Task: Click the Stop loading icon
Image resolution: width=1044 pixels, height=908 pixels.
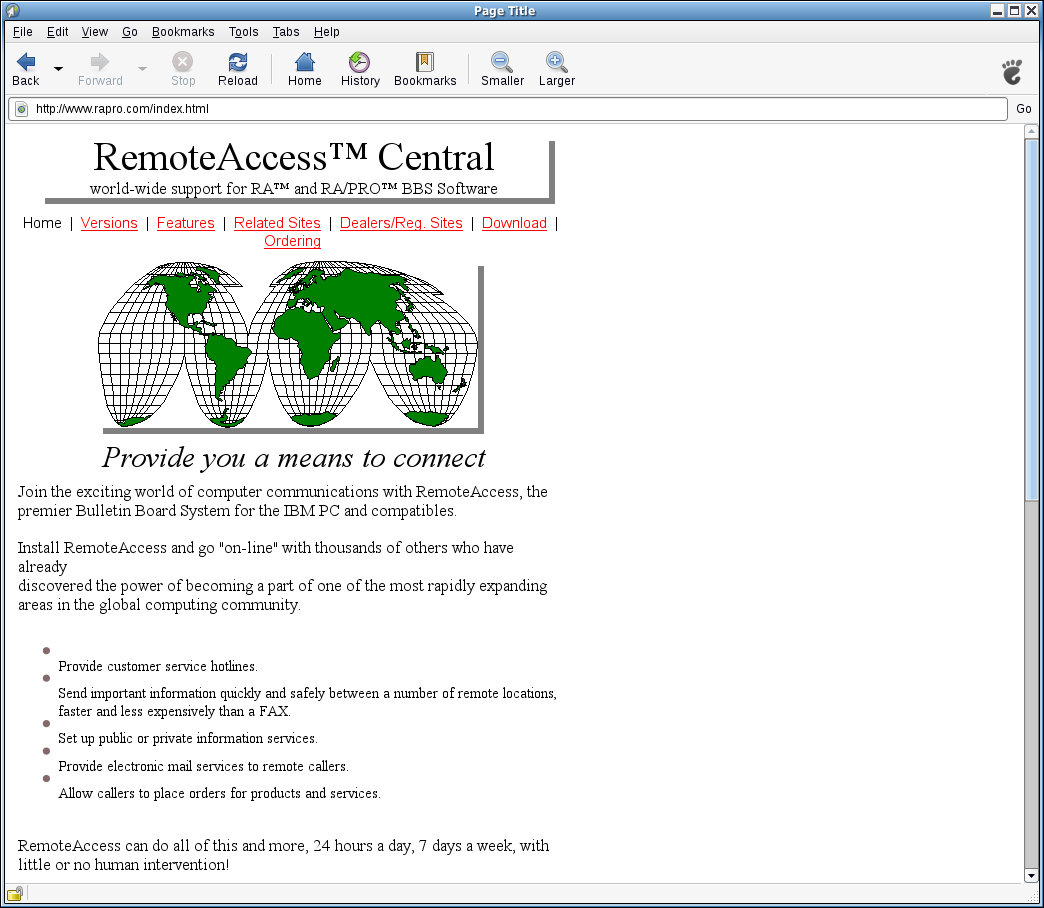Action: [182, 62]
